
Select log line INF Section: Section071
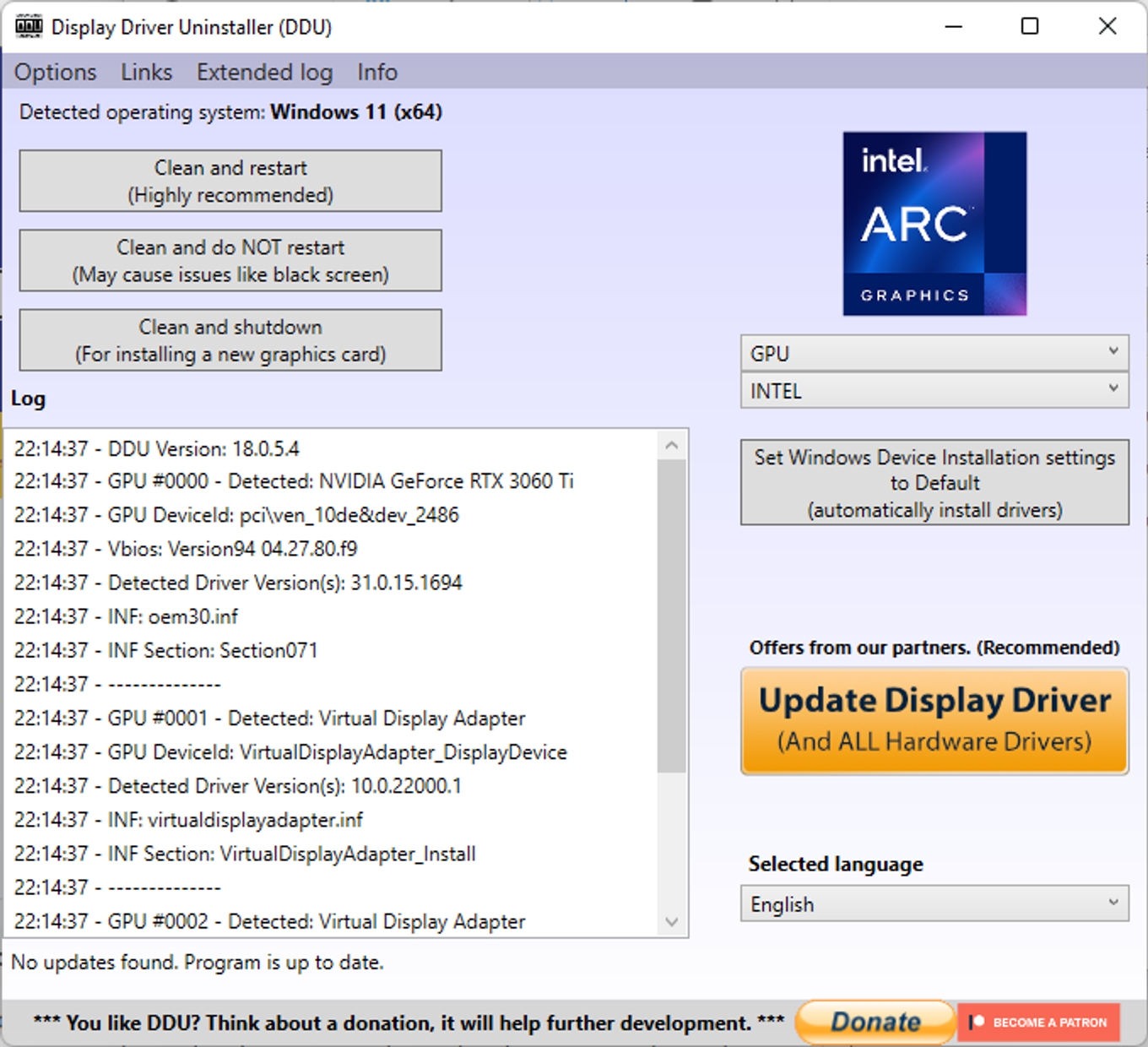(x=165, y=650)
